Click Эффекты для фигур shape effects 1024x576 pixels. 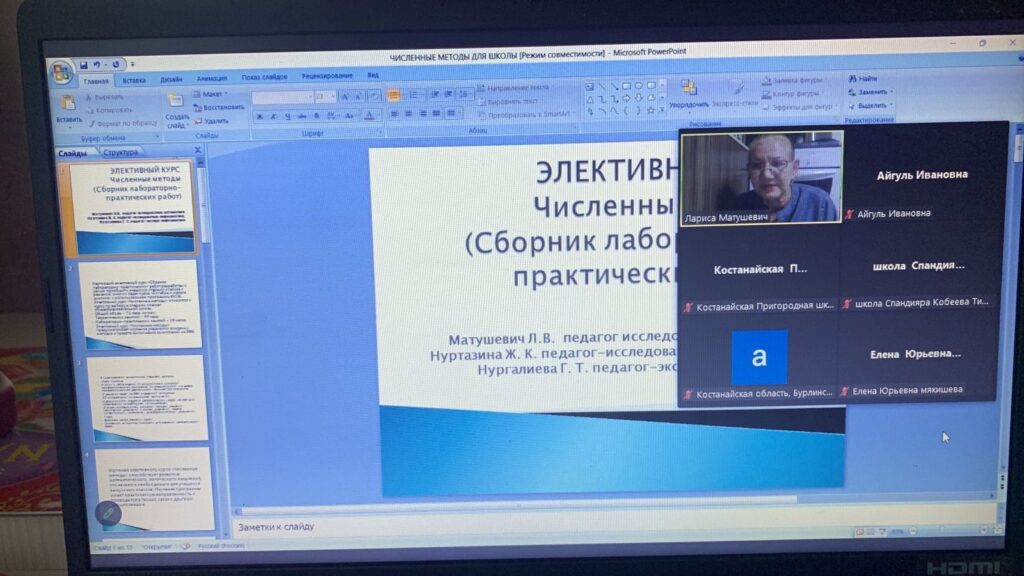point(798,107)
